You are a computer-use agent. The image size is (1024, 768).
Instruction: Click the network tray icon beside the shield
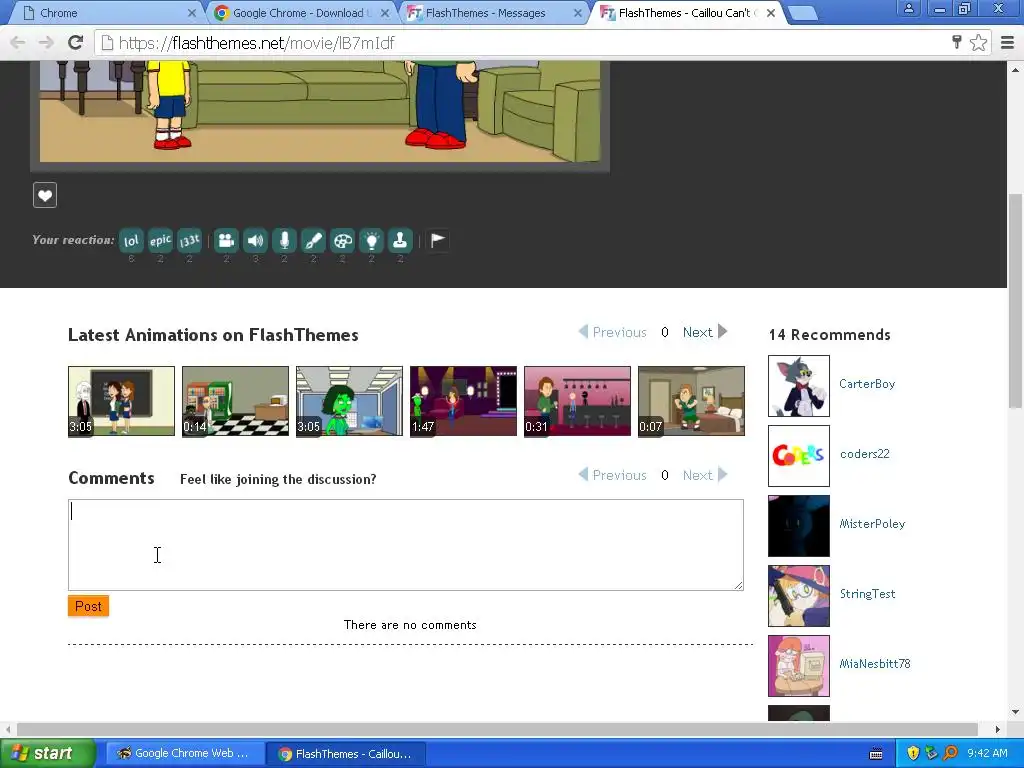pyautogui.click(x=931, y=753)
